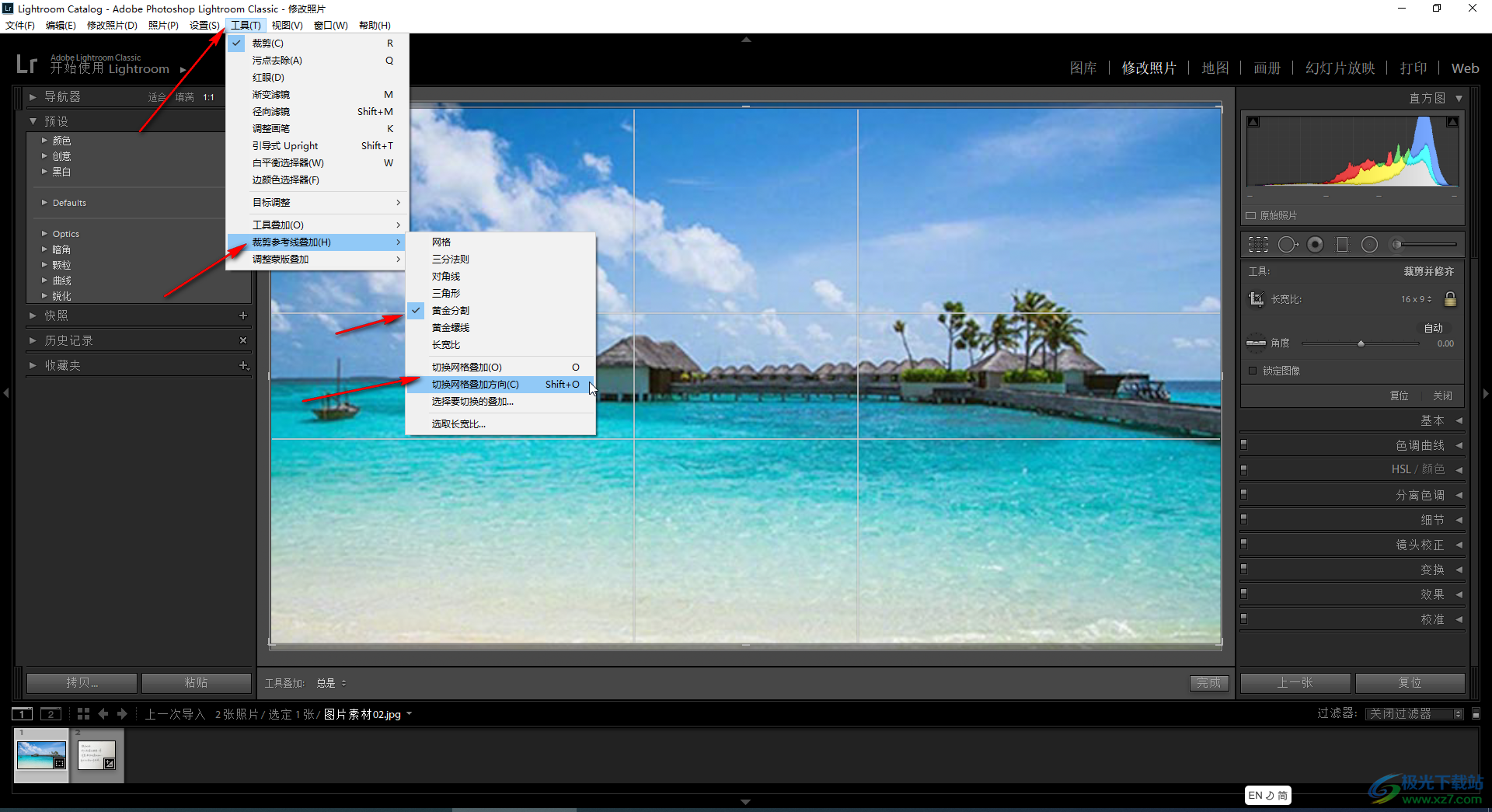
Task: Switch to main window display 1
Action: (22, 714)
